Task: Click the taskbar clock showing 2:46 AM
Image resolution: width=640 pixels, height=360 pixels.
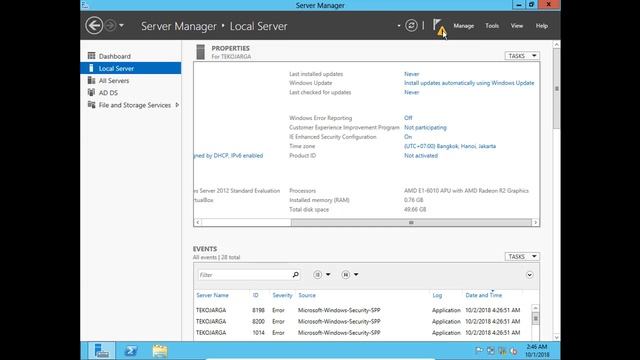Action: click(x=537, y=351)
